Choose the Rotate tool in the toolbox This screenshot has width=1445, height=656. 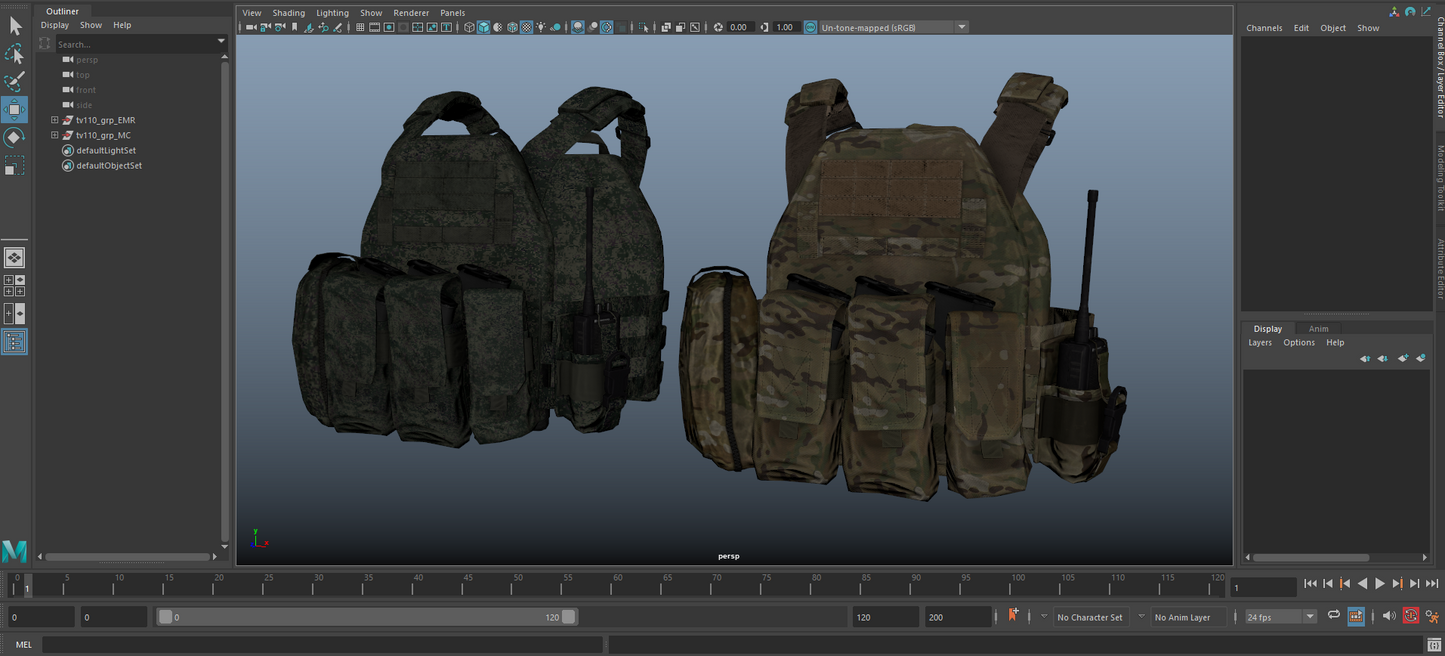[x=14, y=137]
